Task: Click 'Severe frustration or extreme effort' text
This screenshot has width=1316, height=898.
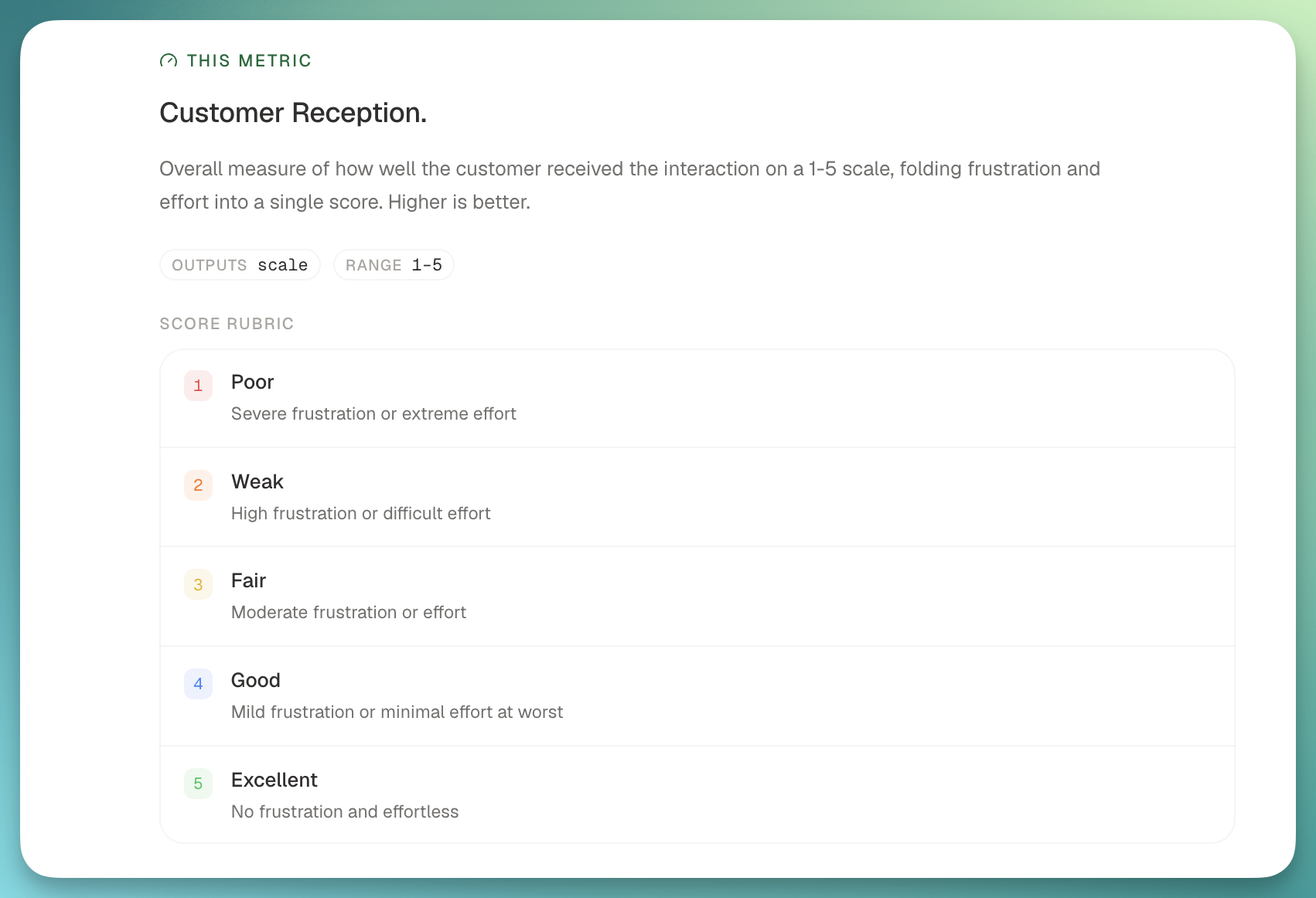Action: coord(373,414)
